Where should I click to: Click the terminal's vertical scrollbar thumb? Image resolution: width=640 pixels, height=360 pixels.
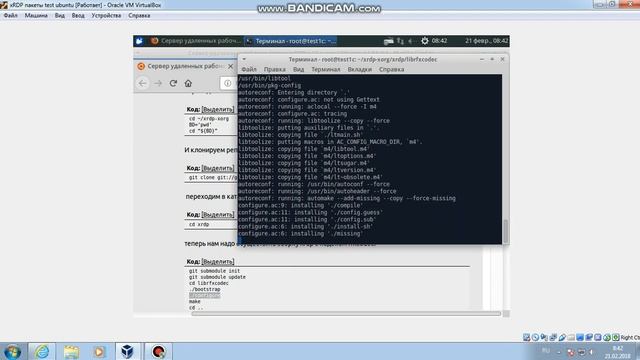tap(506, 231)
